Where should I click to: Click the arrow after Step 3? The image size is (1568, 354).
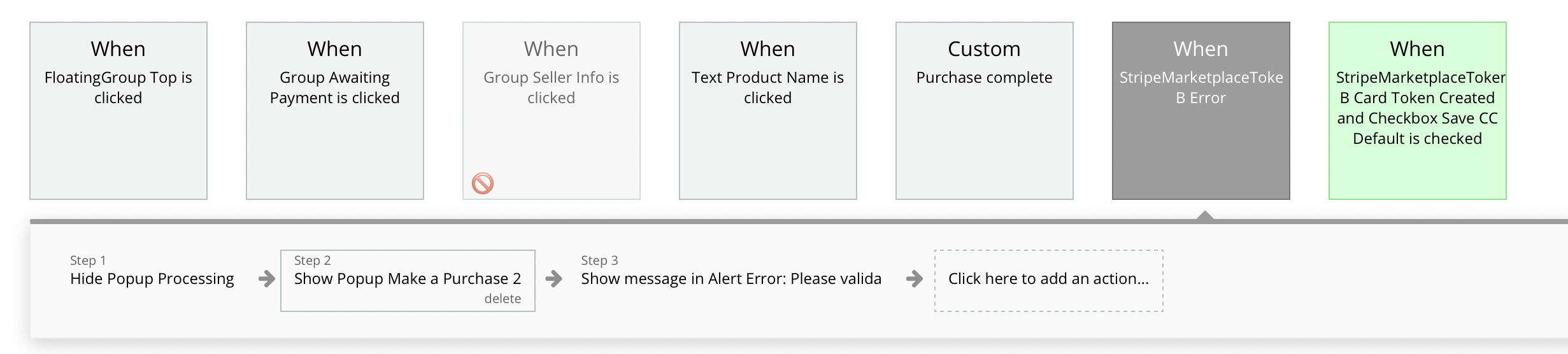(915, 279)
